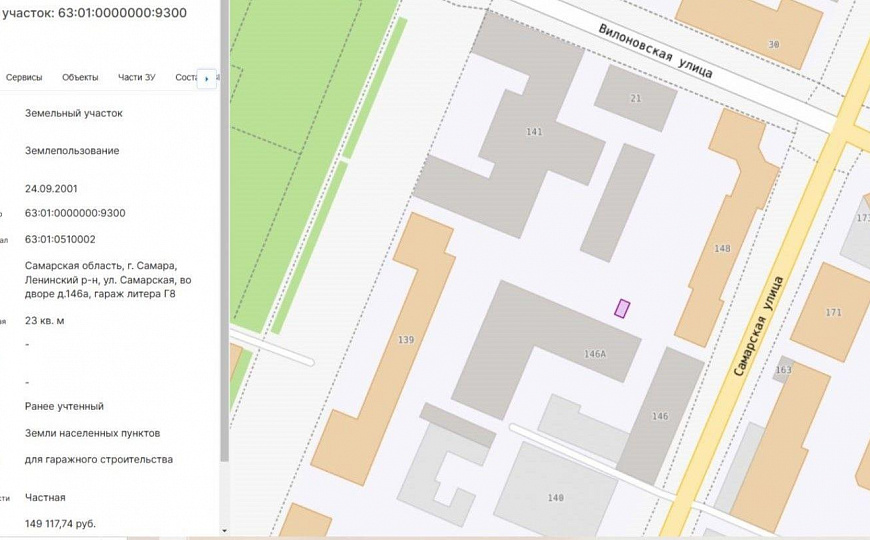
Task: Click the cadastral quarter 63:01:0510002
Action: [60, 240]
